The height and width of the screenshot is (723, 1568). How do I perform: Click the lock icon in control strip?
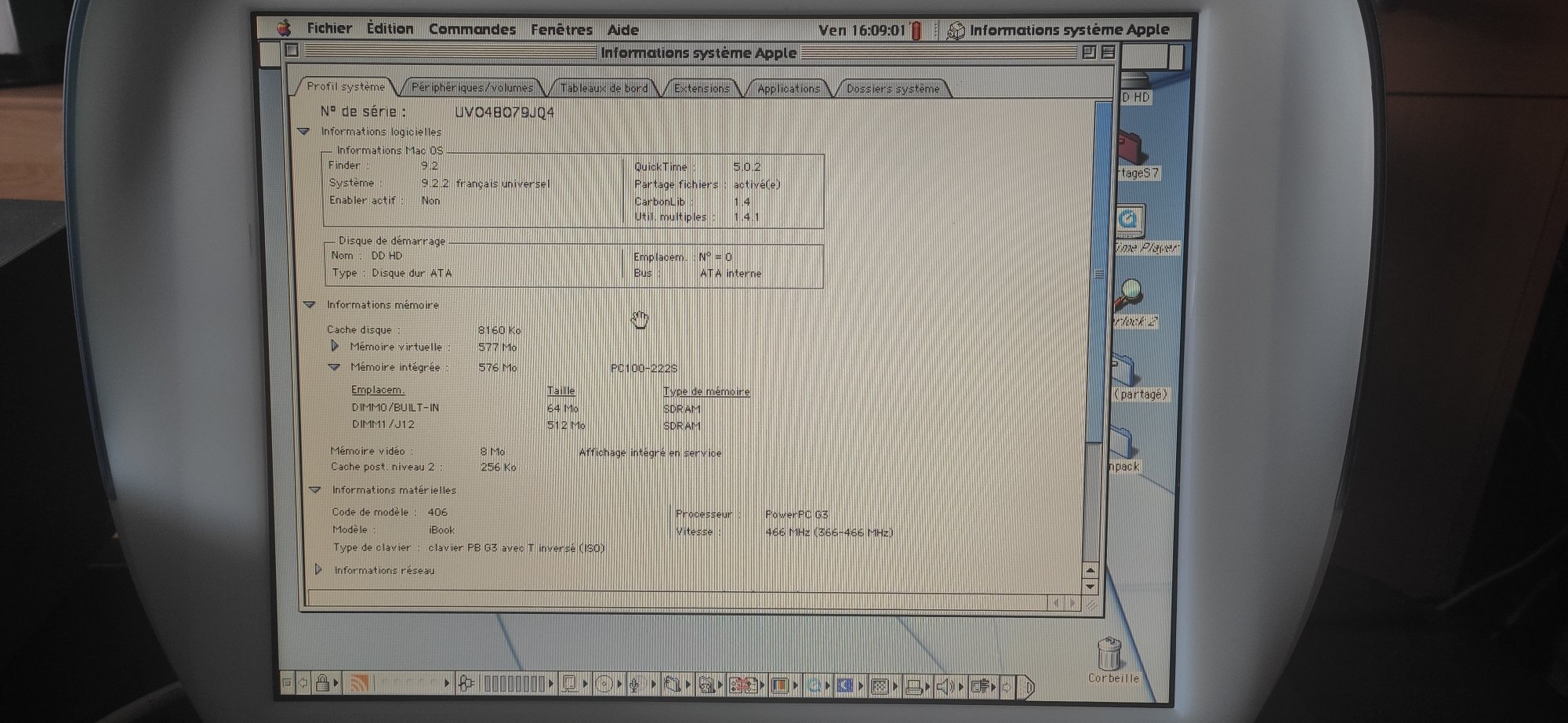322,683
